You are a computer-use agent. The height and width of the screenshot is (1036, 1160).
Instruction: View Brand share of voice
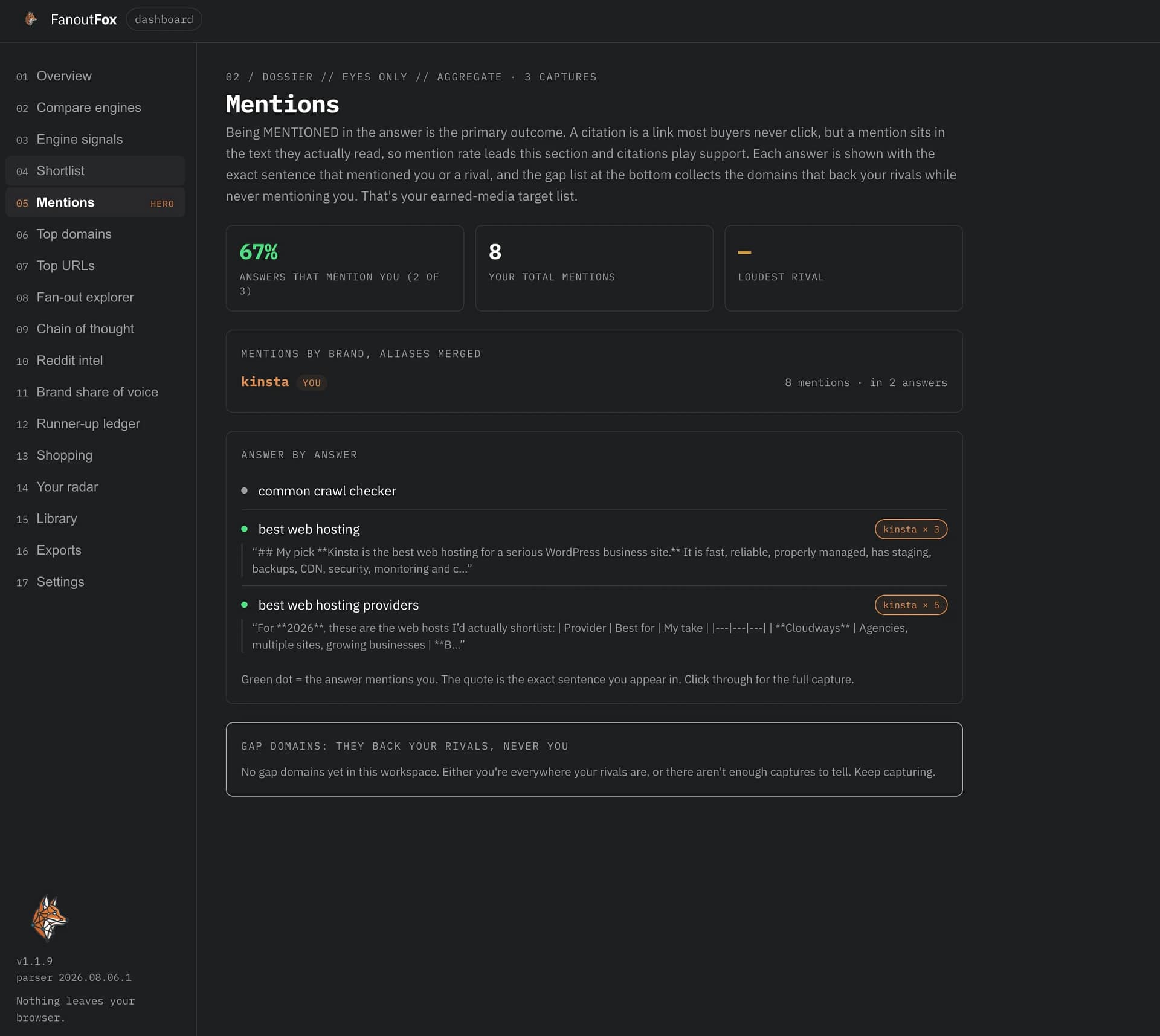pos(95,392)
